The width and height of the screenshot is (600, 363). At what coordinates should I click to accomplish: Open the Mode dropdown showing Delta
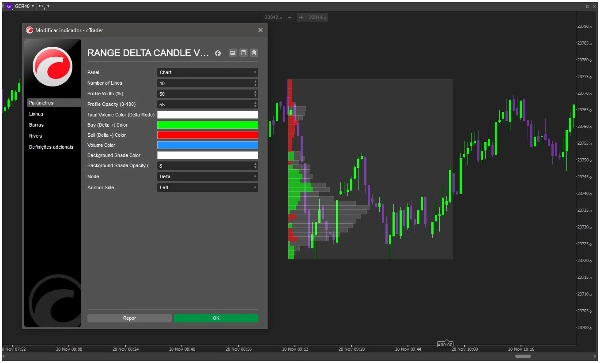click(207, 176)
